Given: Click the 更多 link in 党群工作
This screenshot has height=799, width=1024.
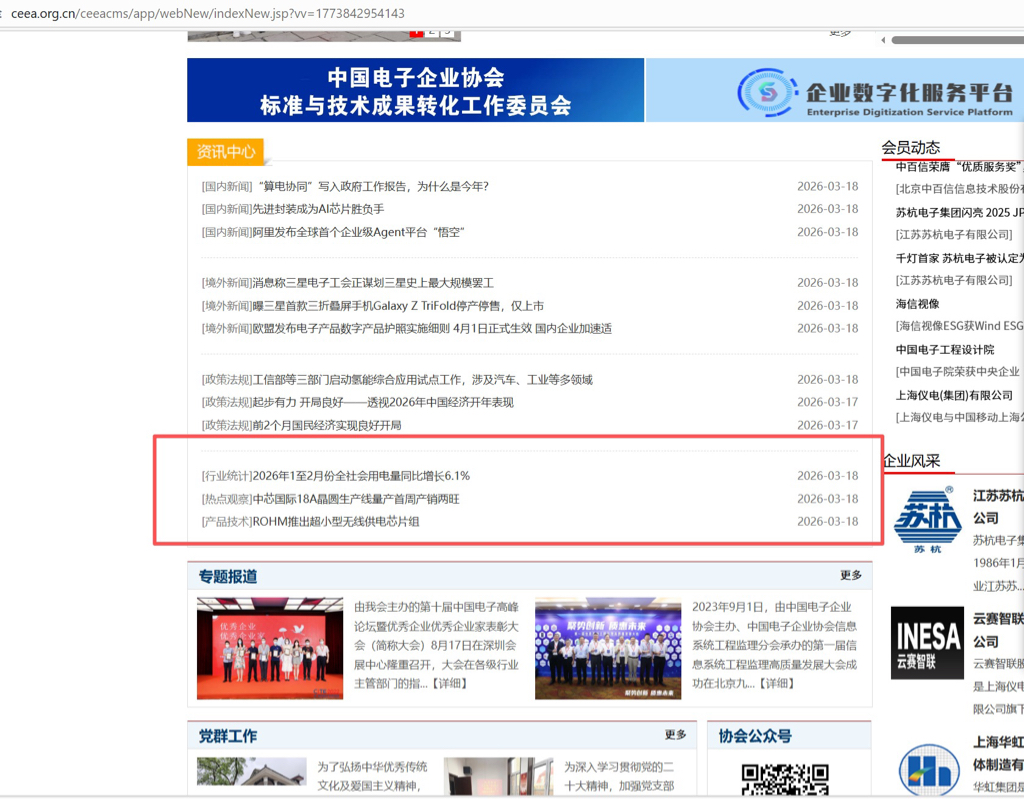Looking at the screenshot, I should point(675,735).
